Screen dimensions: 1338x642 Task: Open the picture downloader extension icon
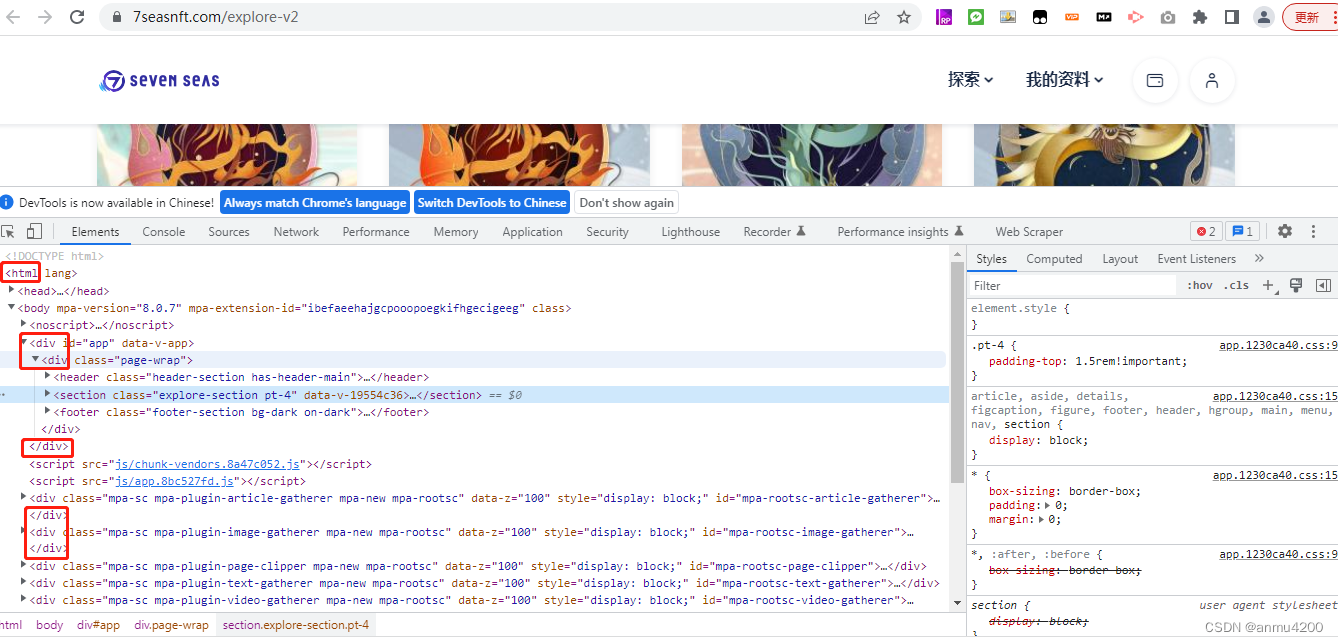click(1008, 17)
